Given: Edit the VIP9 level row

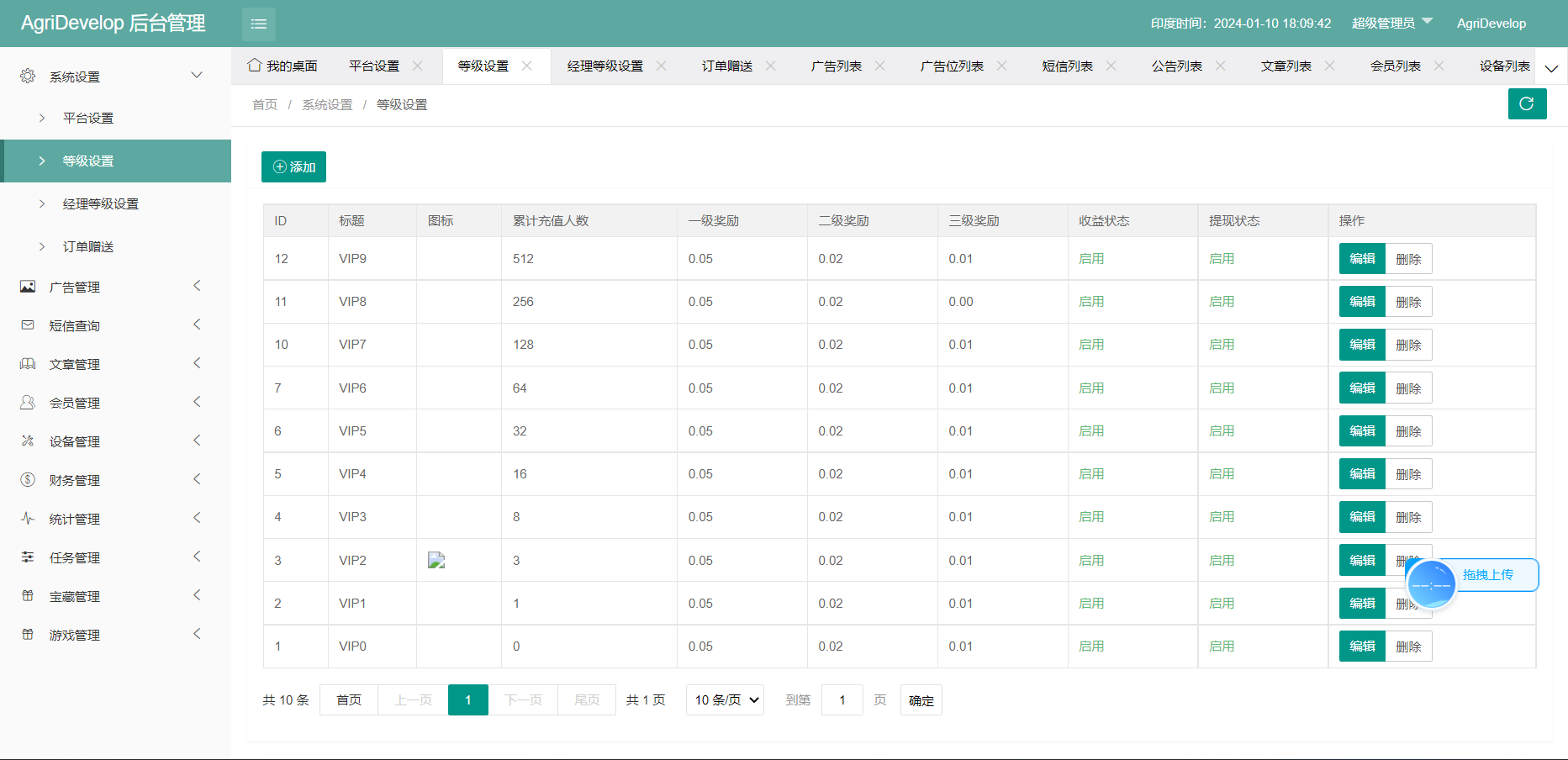Looking at the screenshot, I should coord(1362,258).
